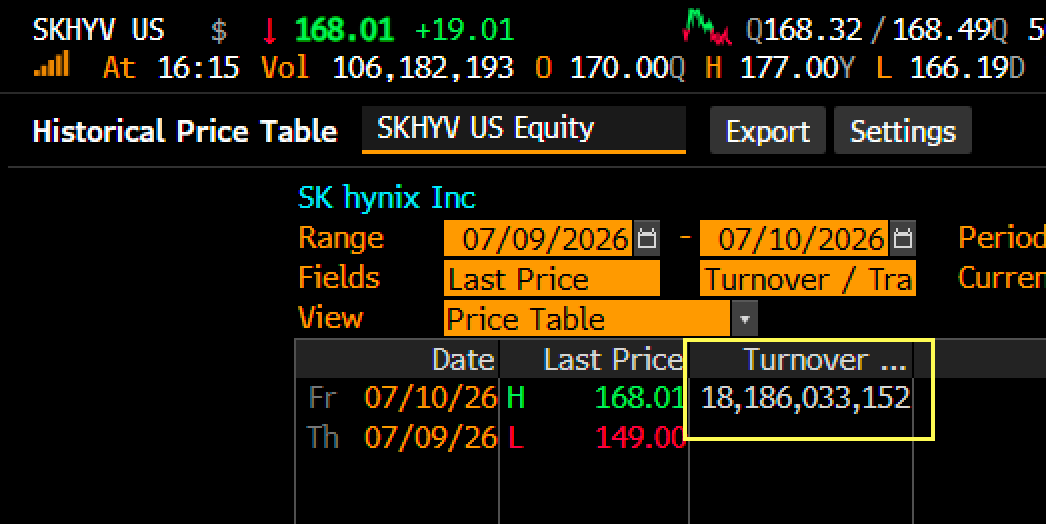
Task: Click the SK hynix Inc company name
Action: (x=387, y=198)
